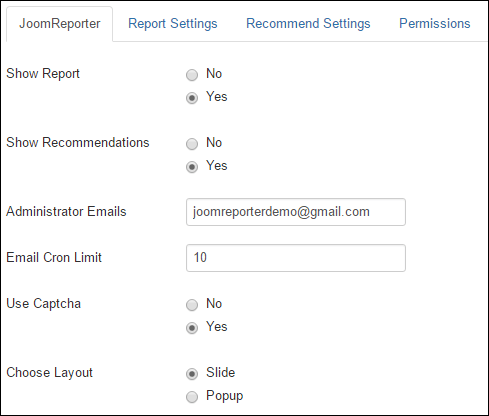Switch to Report Settings tab
Viewport: 489px width, 416px height.
pos(173,24)
